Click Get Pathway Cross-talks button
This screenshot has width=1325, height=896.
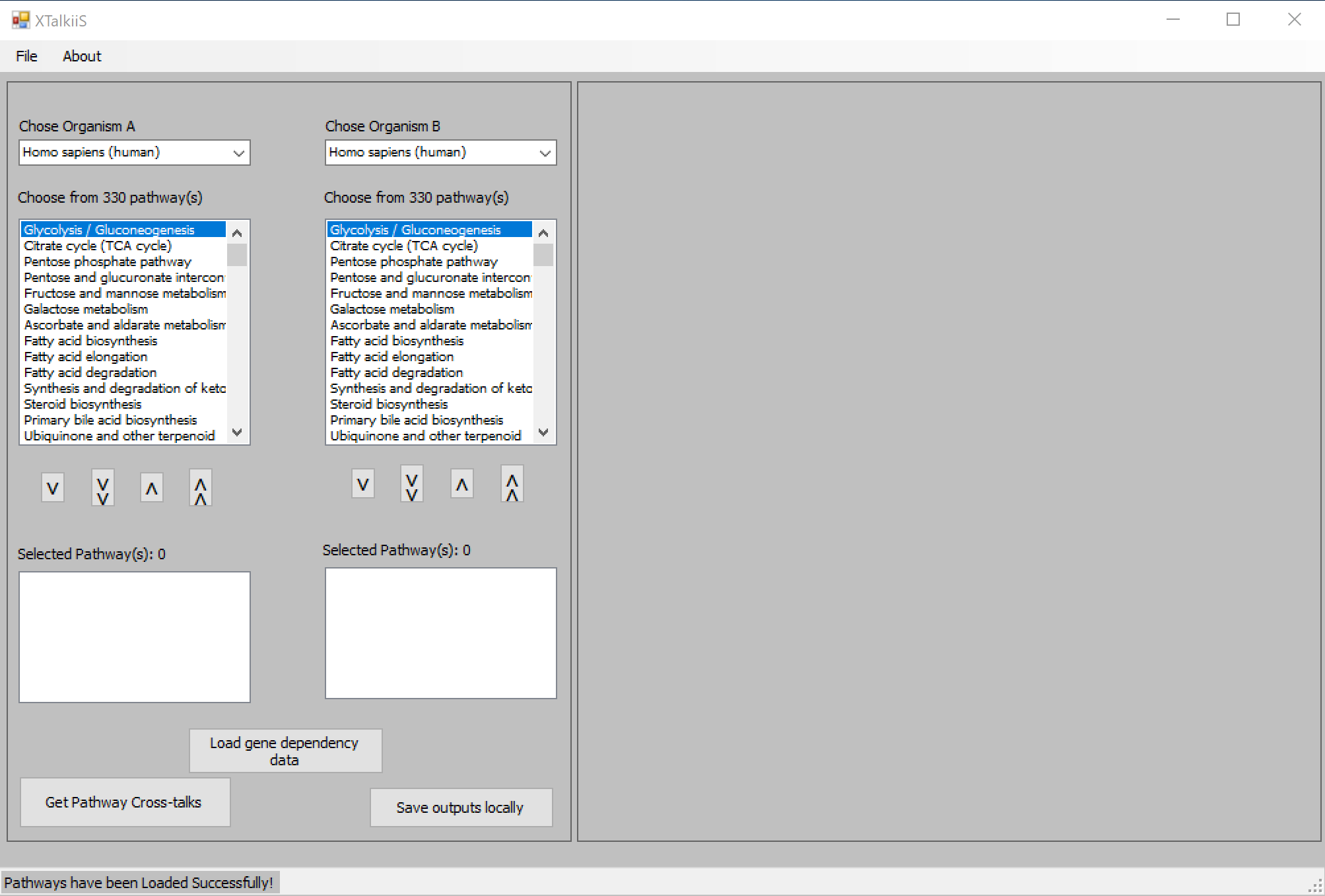125,802
